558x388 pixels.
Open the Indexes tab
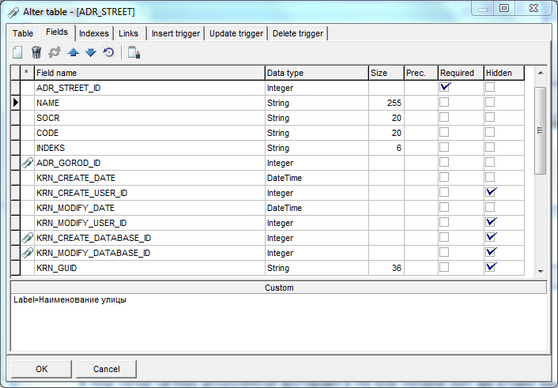(x=94, y=33)
